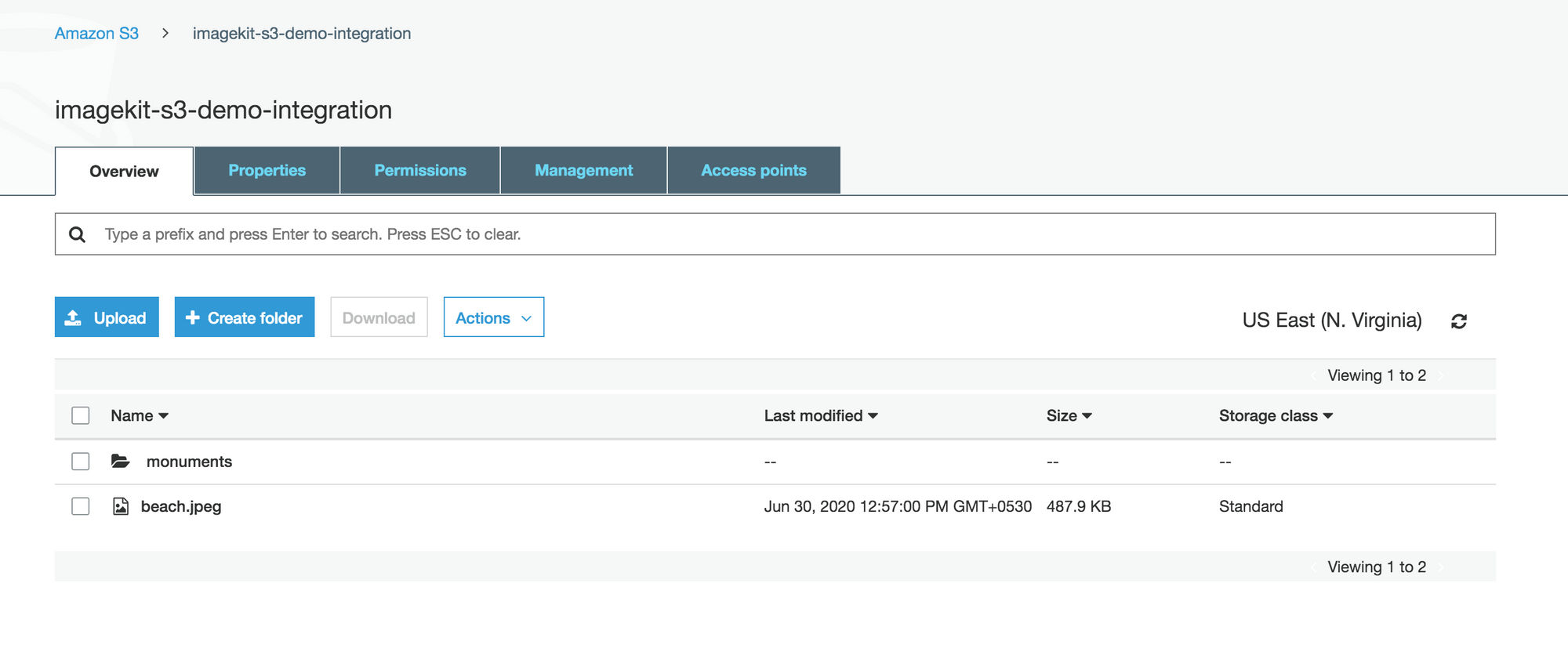The width and height of the screenshot is (1568, 663).
Task: Open the beach.jpeg object
Action: 181,506
